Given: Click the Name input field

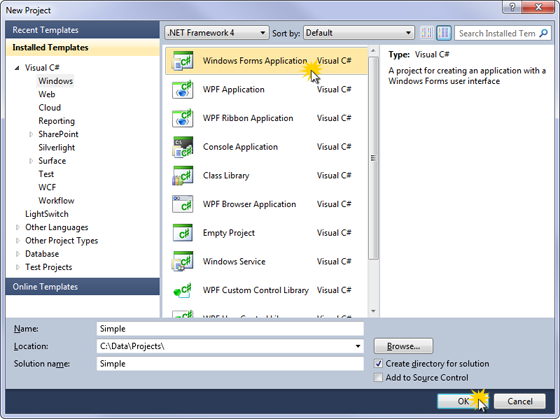Looking at the screenshot, I should click(230, 329).
